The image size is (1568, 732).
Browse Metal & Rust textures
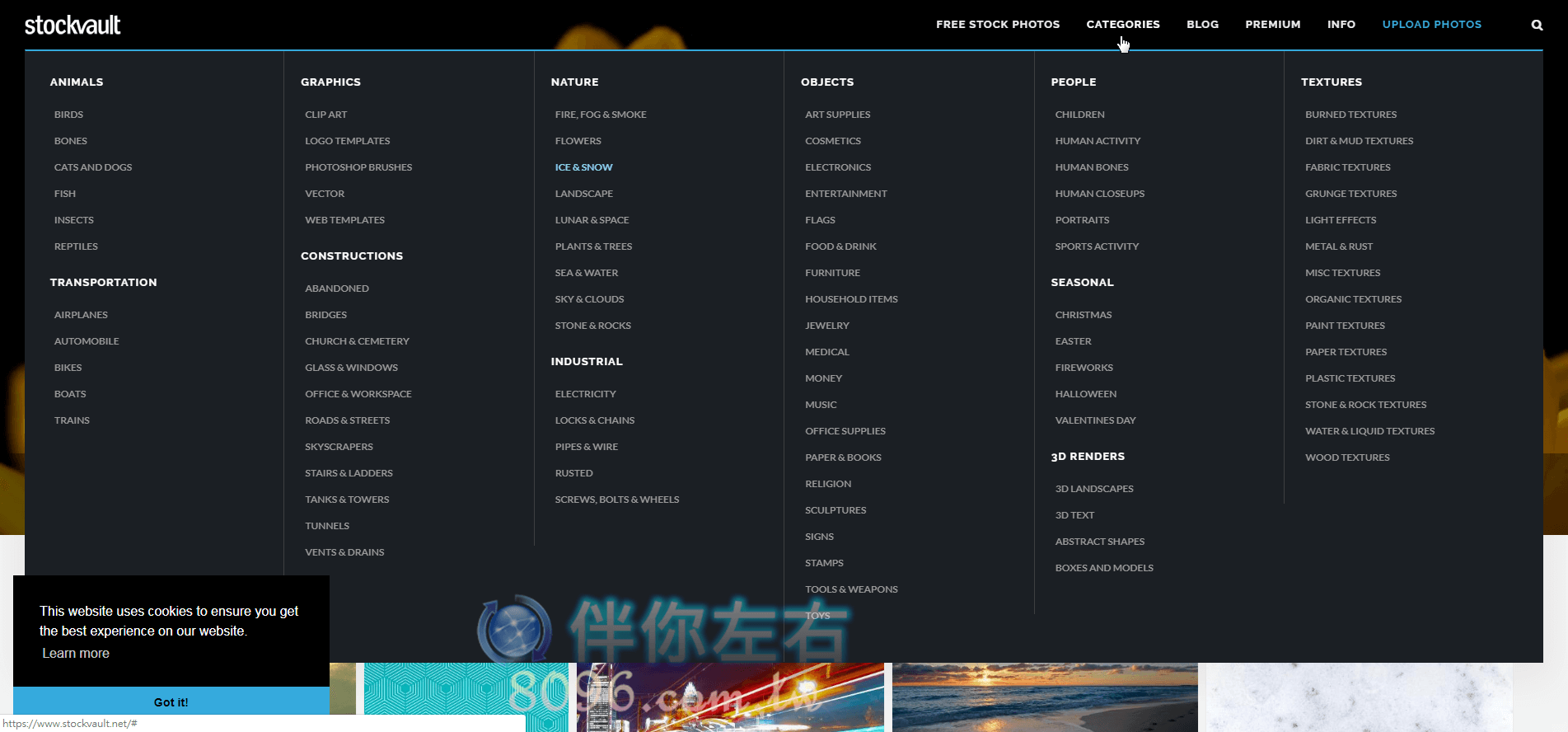[1339, 246]
